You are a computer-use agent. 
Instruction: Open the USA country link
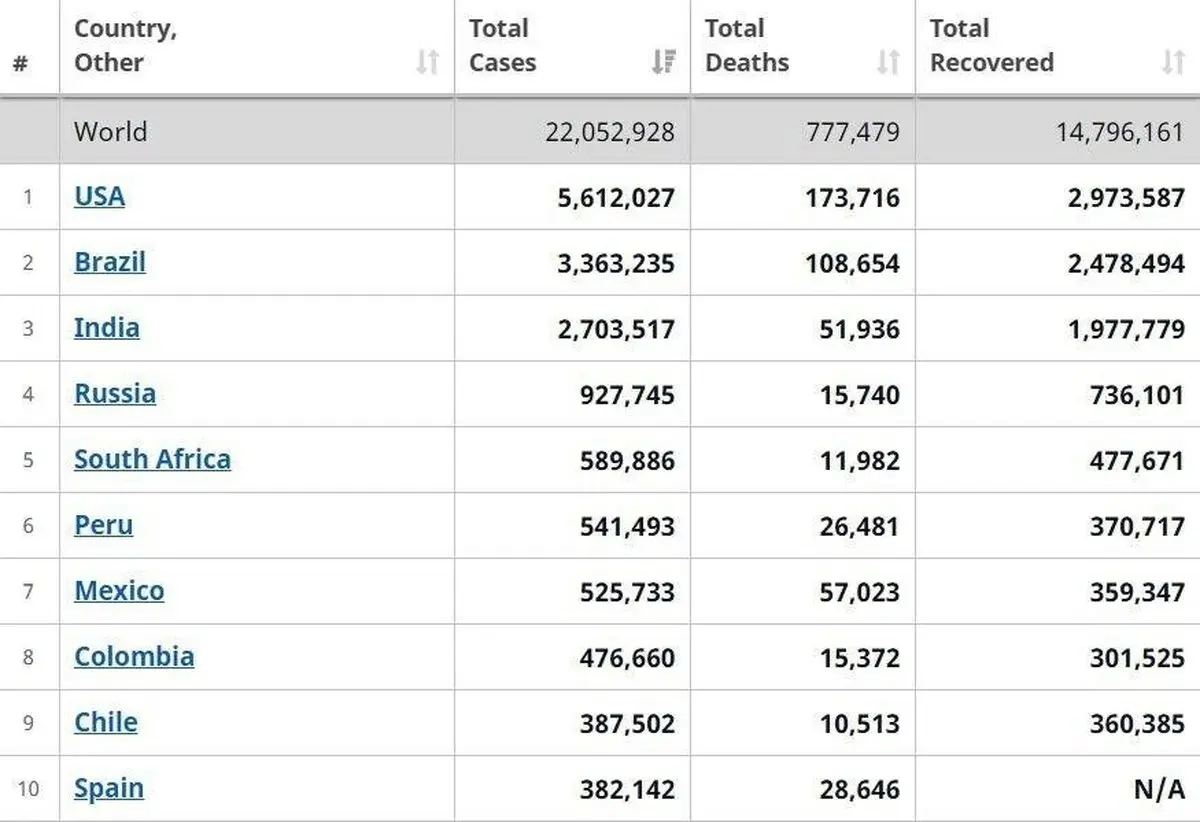point(99,196)
